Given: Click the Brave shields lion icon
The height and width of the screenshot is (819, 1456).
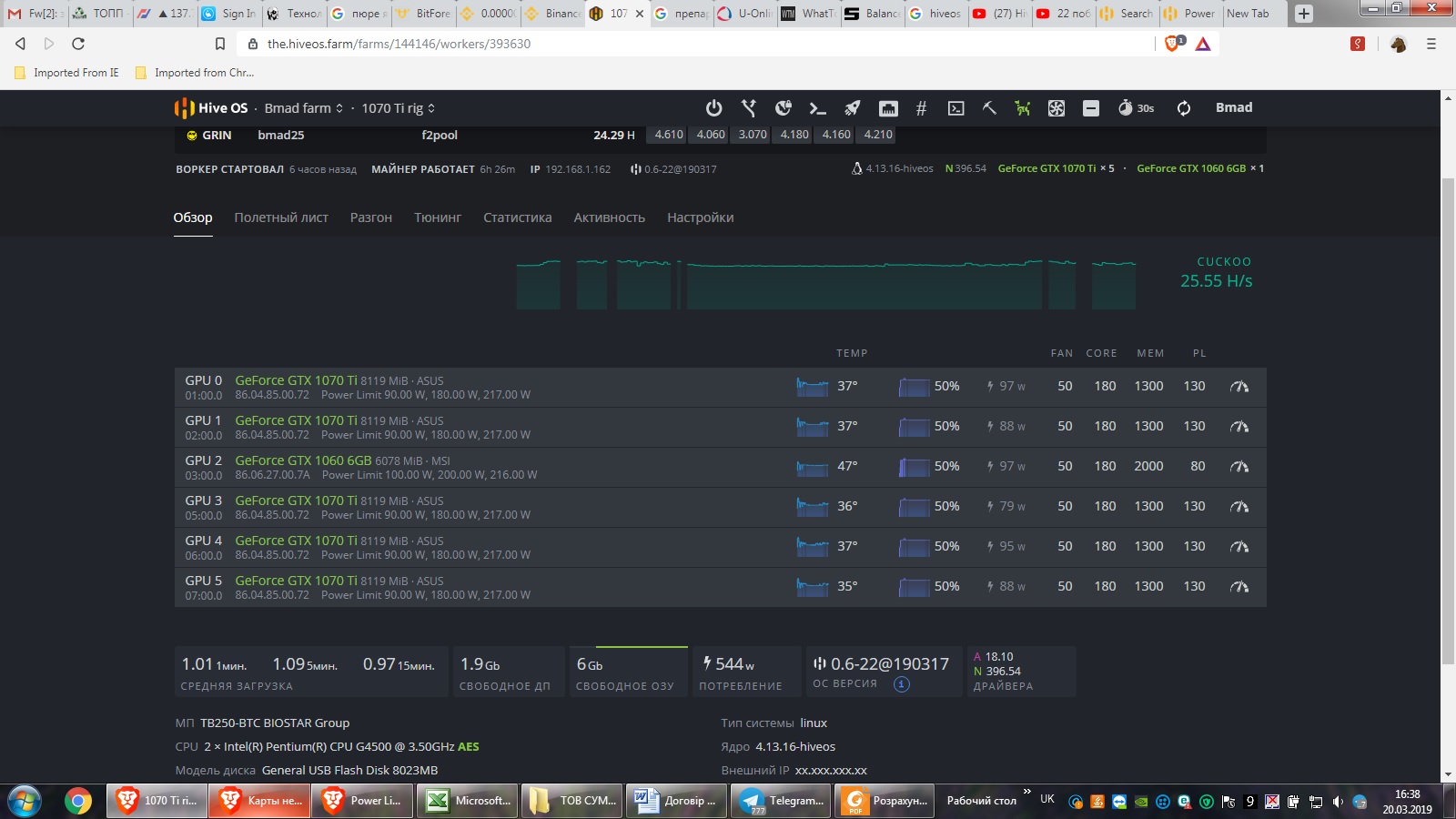Looking at the screenshot, I should 1173,43.
